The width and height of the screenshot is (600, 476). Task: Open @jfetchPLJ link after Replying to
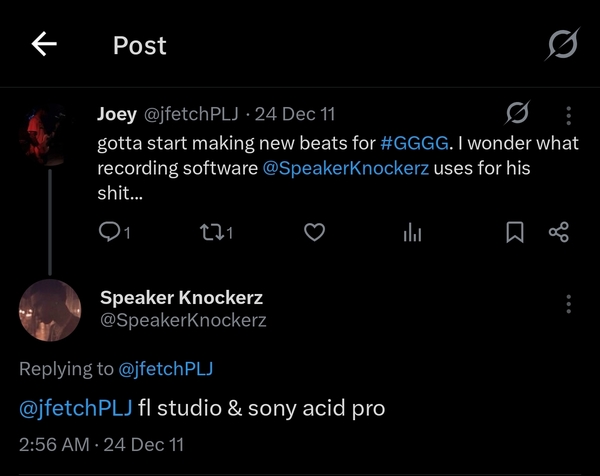(x=165, y=369)
